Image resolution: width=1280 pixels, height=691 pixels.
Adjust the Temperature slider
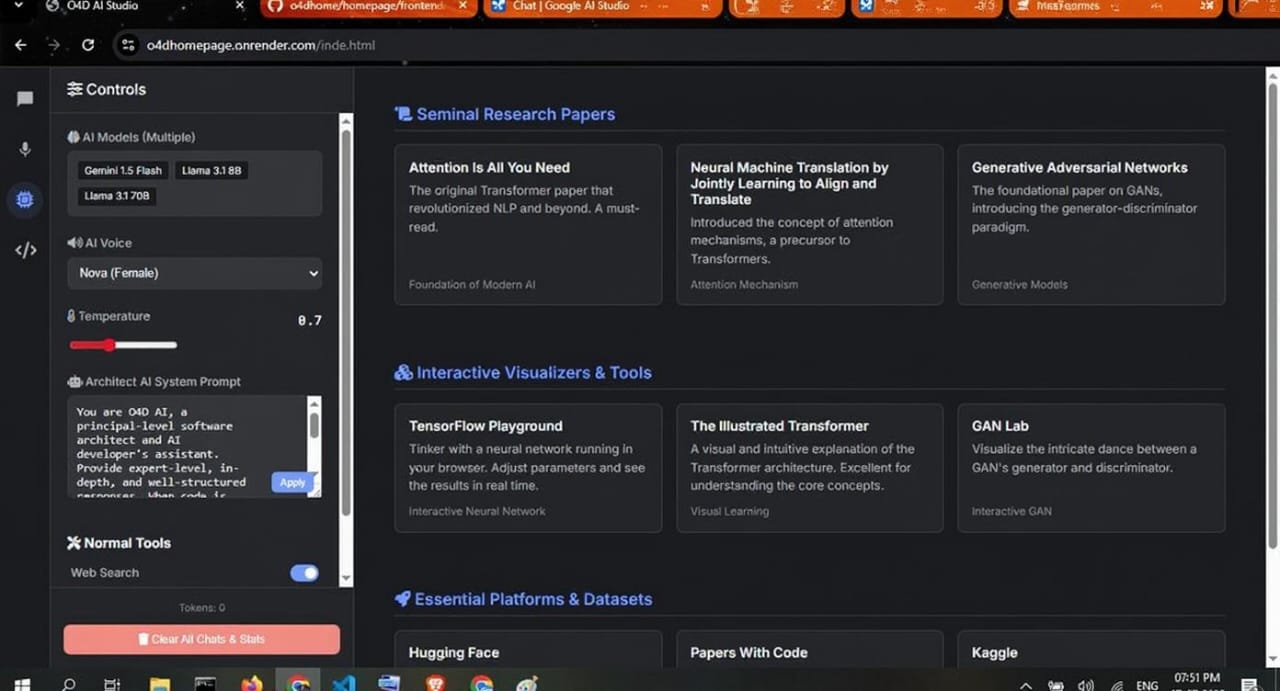(123, 345)
